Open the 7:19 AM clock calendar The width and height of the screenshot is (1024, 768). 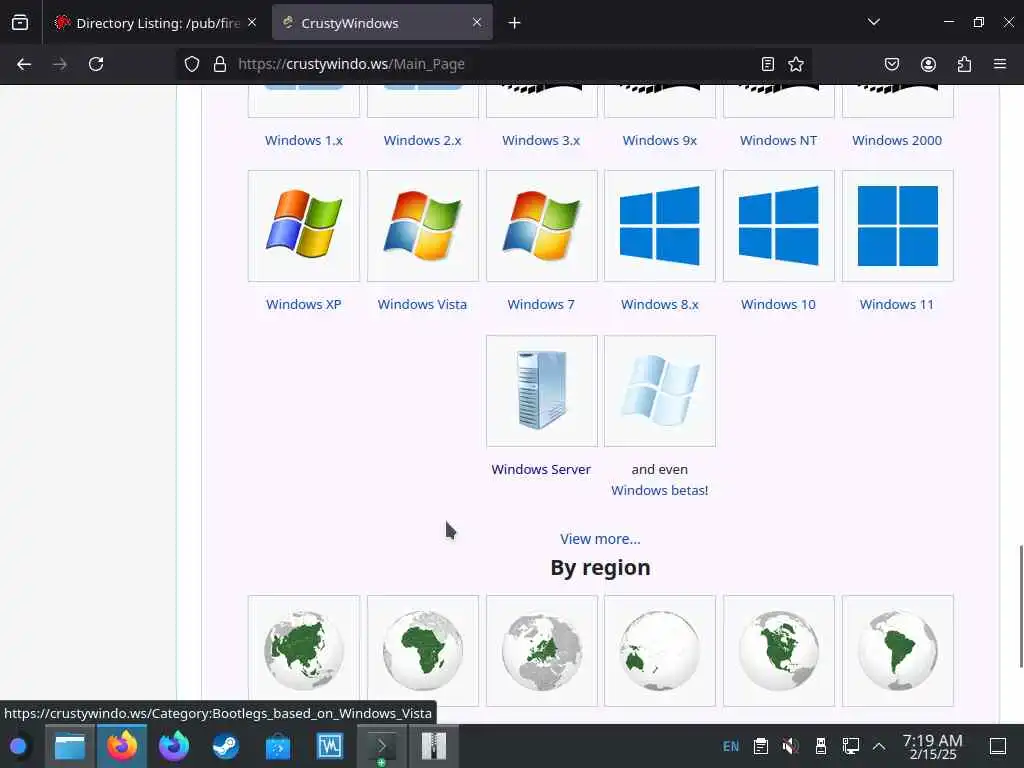pos(933,746)
